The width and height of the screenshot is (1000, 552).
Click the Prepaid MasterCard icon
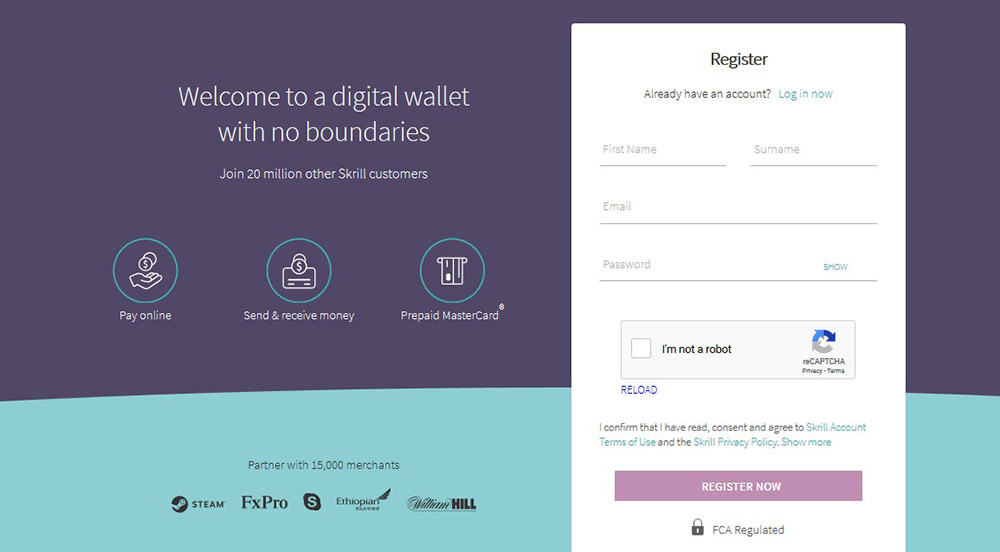pos(452,270)
